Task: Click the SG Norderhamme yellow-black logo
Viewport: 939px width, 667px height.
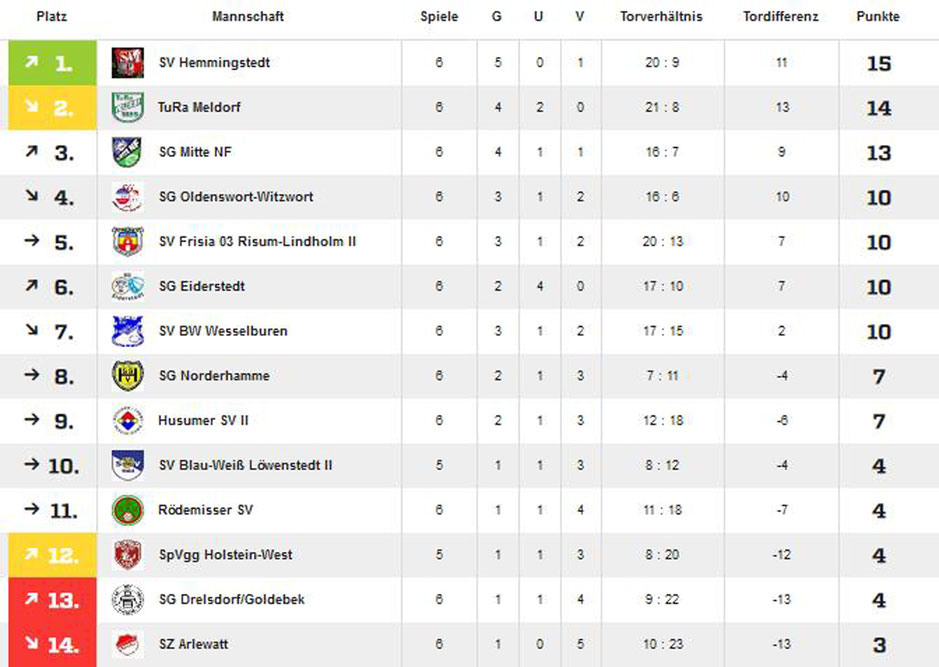Action: tap(128, 376)
